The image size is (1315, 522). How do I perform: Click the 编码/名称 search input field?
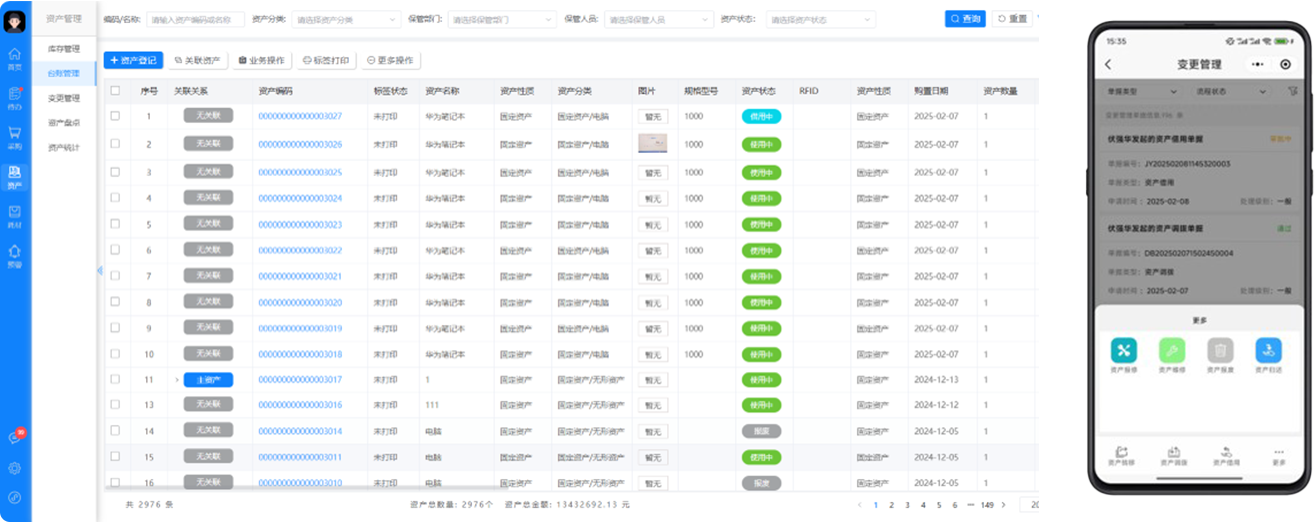pos(195,19)
